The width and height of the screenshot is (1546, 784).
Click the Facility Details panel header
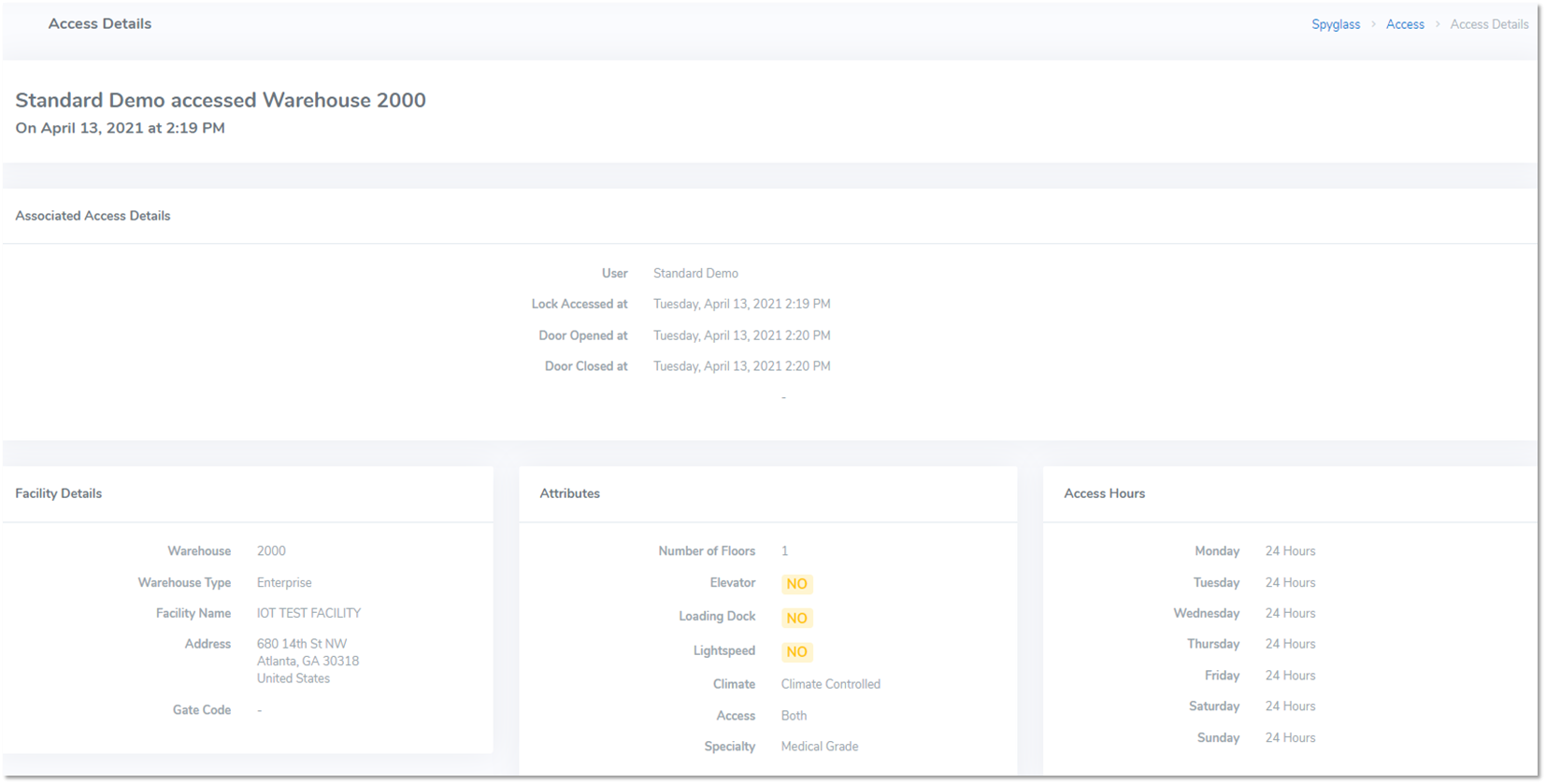coord(59,493)
